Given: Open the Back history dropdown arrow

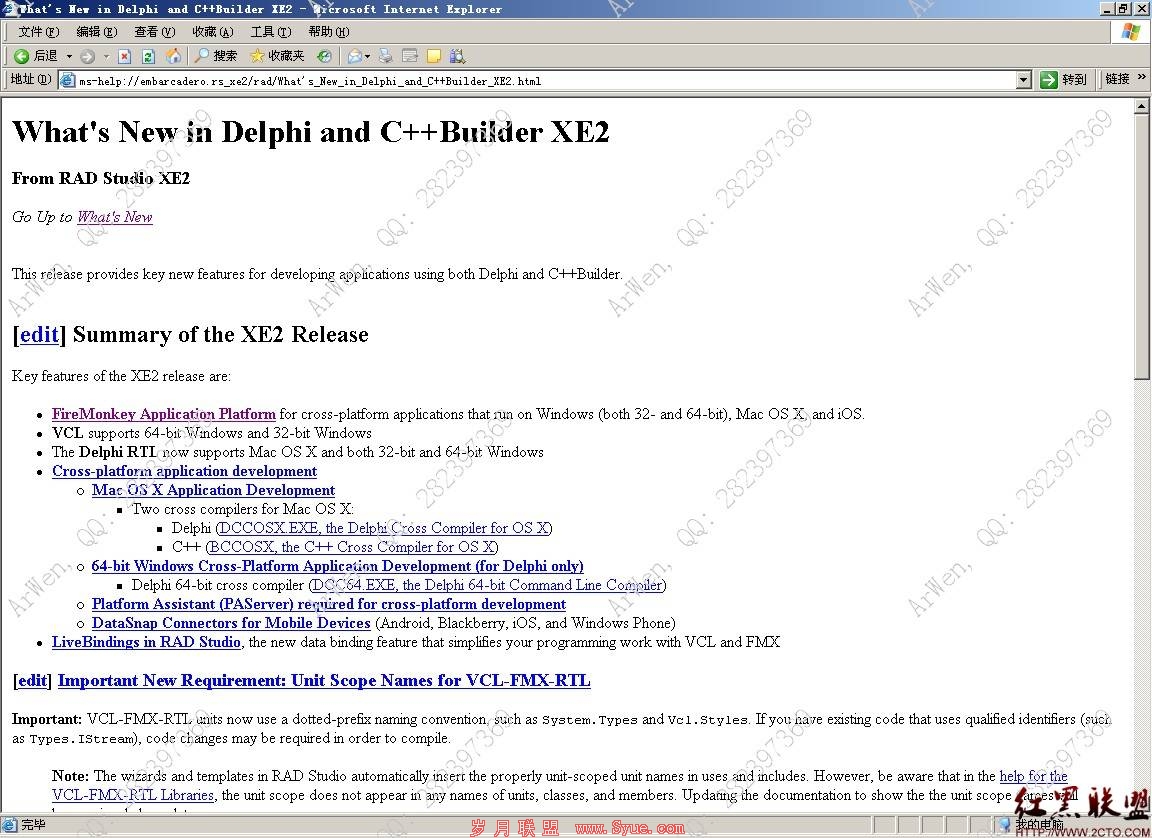Looking at the screenshot, I should [69, 56].
